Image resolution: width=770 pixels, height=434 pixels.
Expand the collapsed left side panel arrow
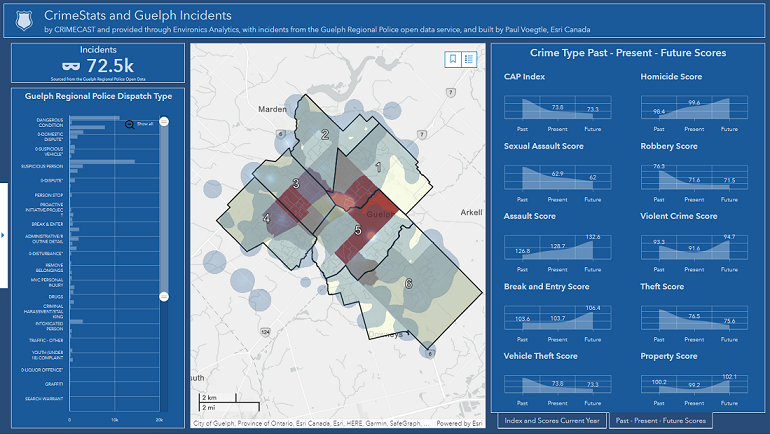click(3, 235)
